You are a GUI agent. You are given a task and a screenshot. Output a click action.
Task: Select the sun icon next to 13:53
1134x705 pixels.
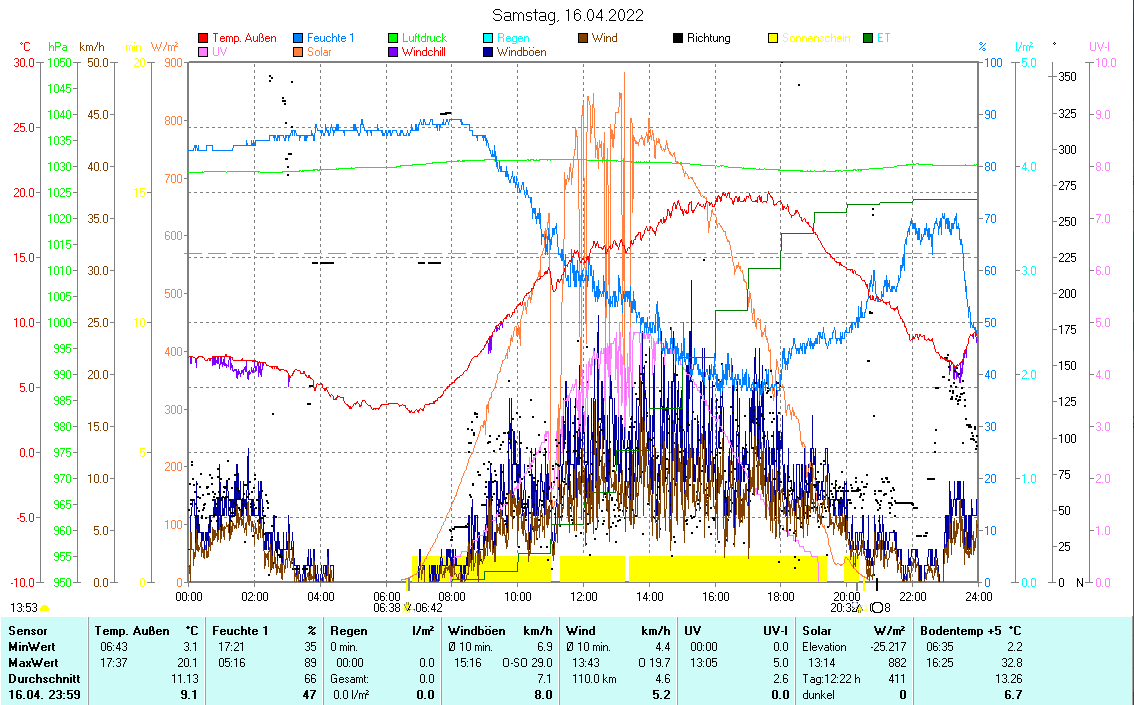(45, 608)
